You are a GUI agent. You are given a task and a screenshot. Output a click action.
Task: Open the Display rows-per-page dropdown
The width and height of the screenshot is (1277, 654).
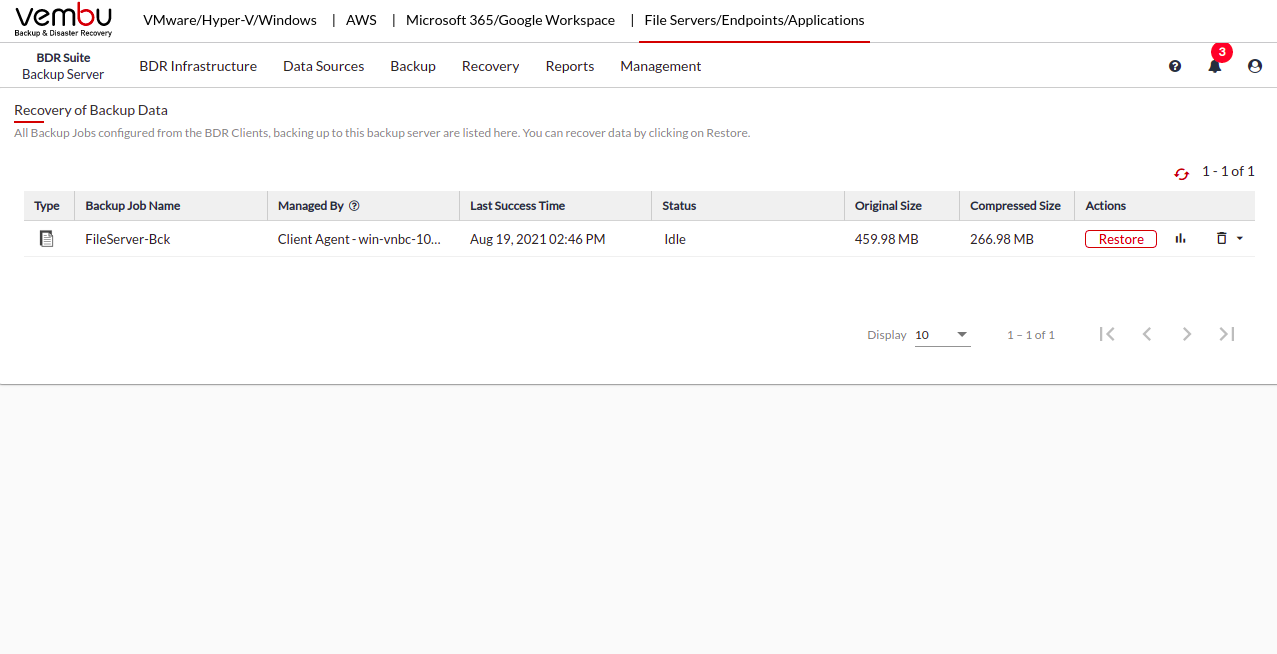coord(943,335)
